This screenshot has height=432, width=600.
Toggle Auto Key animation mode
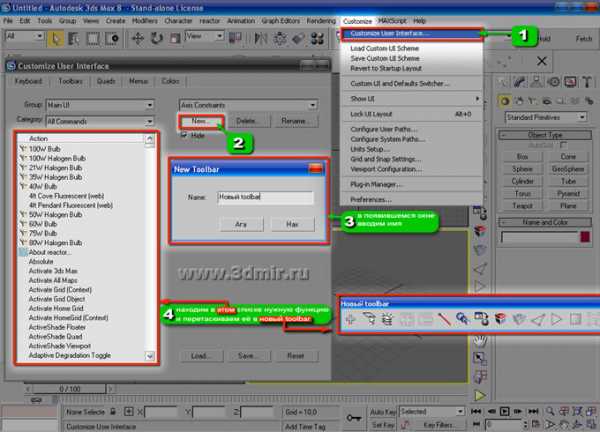382,412
